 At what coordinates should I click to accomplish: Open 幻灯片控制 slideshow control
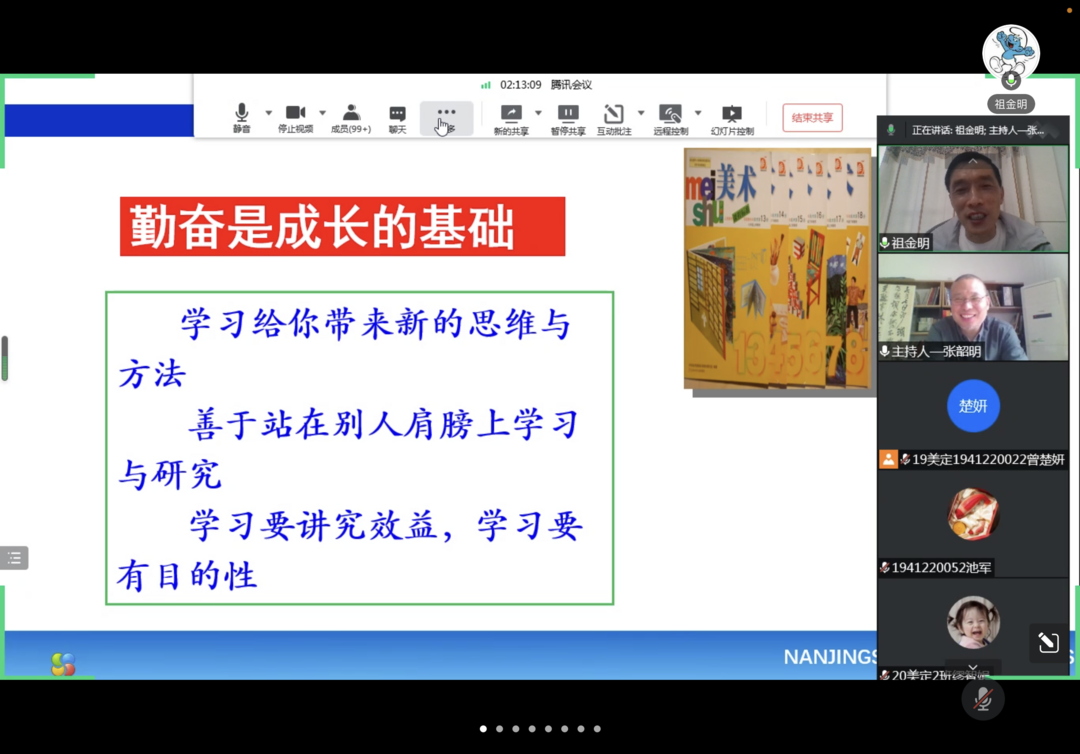732,117
